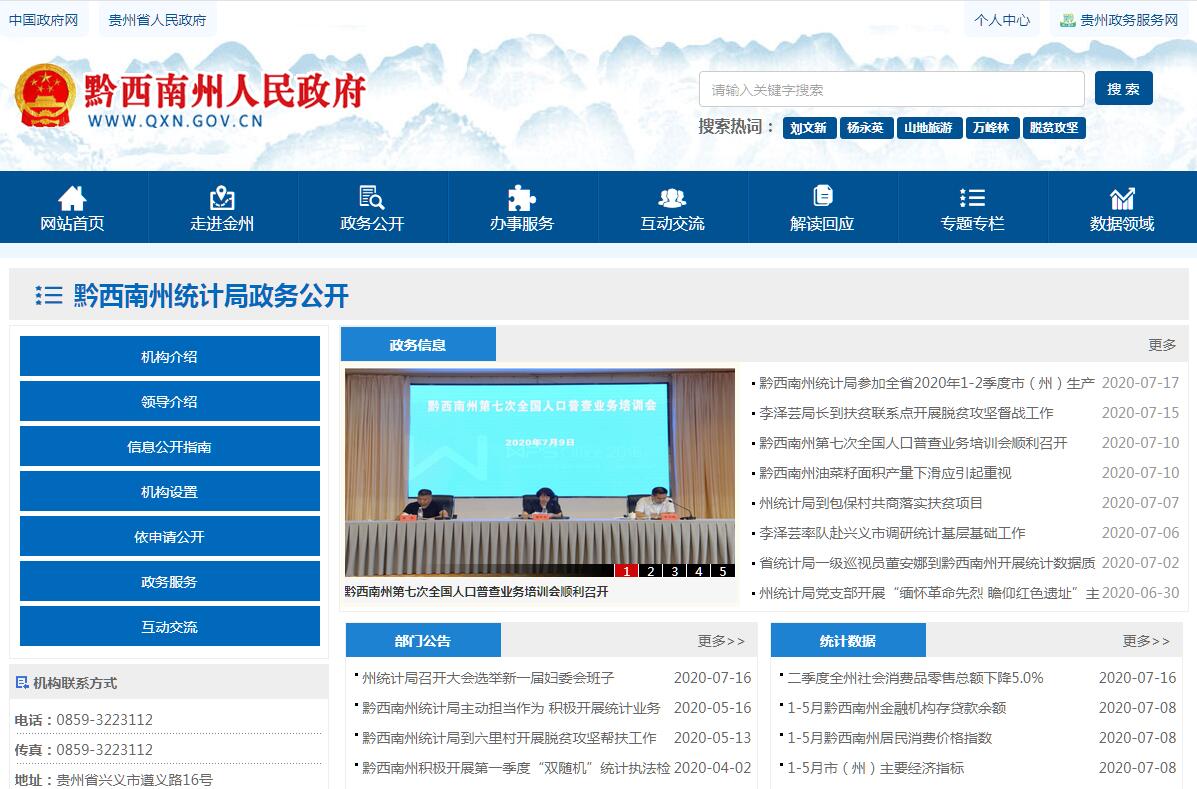Select the 办事服务 puzzle piece icon

tap(522, 197)
